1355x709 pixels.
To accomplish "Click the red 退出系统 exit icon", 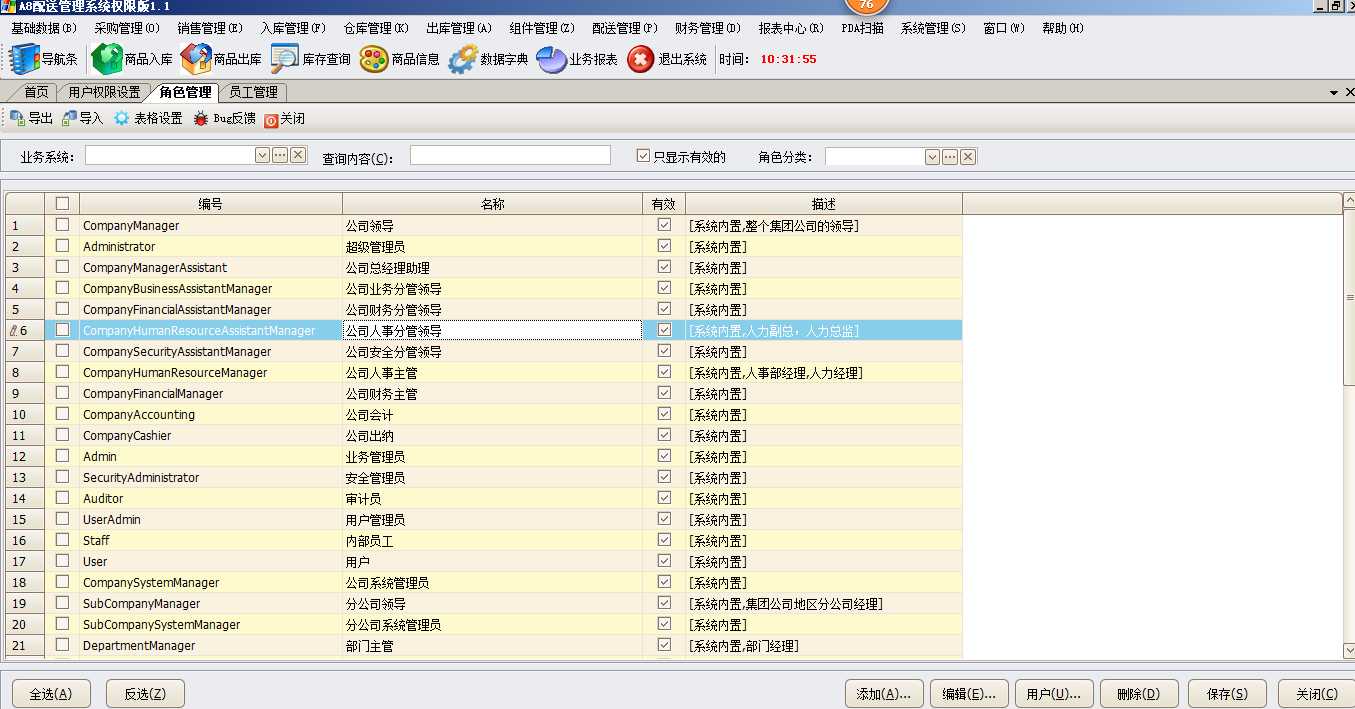I will tap(641, 59).
